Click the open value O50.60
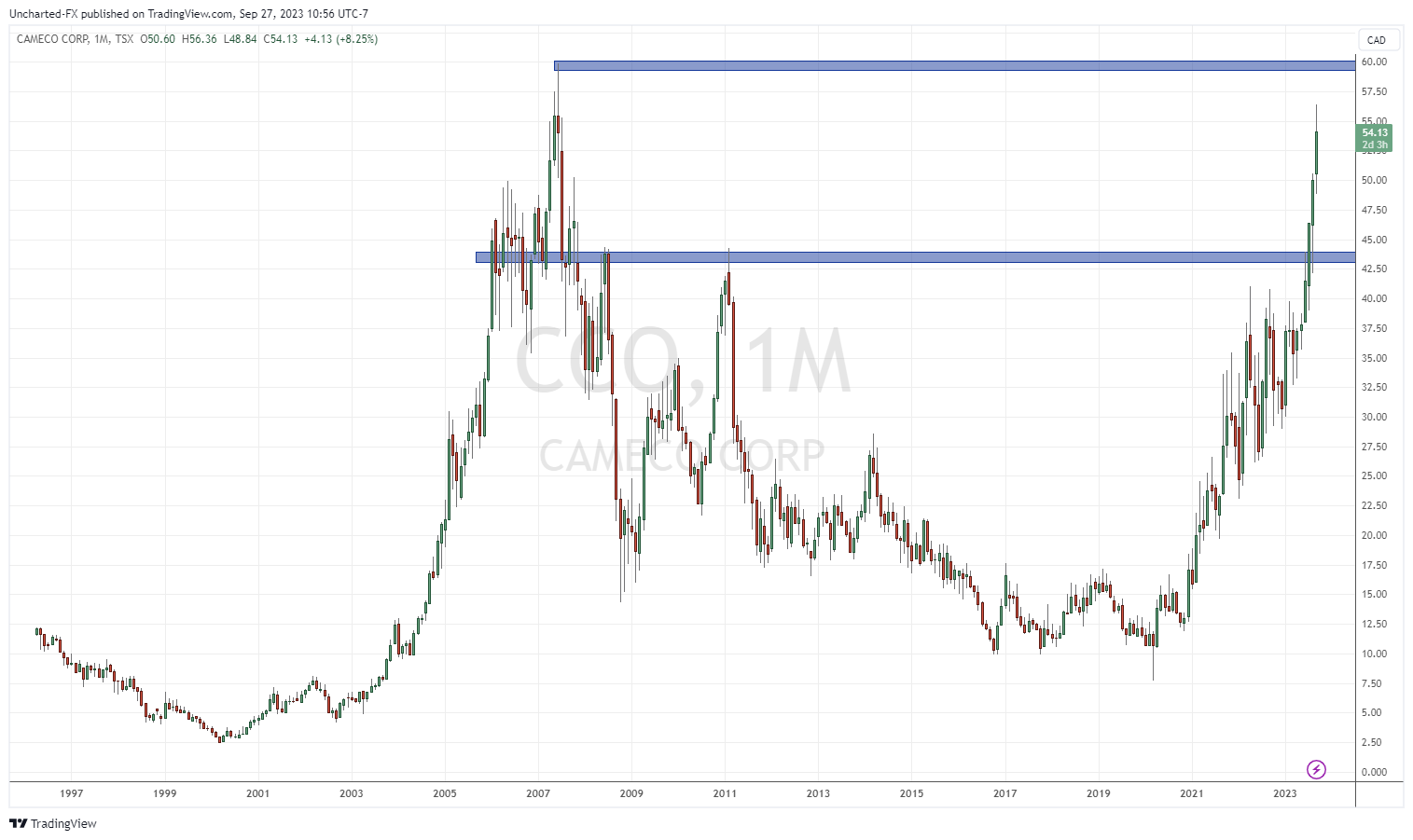 pyautogui.click(x=158, y=39)
